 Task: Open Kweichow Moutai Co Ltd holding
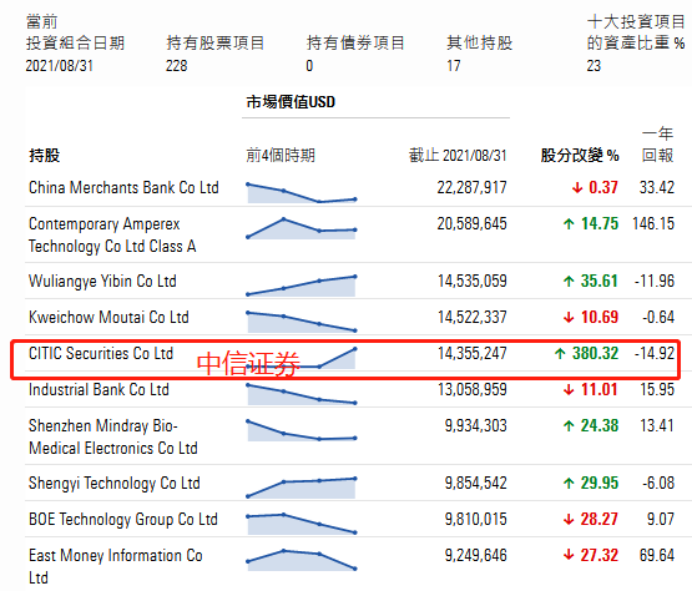pos(109,317)
